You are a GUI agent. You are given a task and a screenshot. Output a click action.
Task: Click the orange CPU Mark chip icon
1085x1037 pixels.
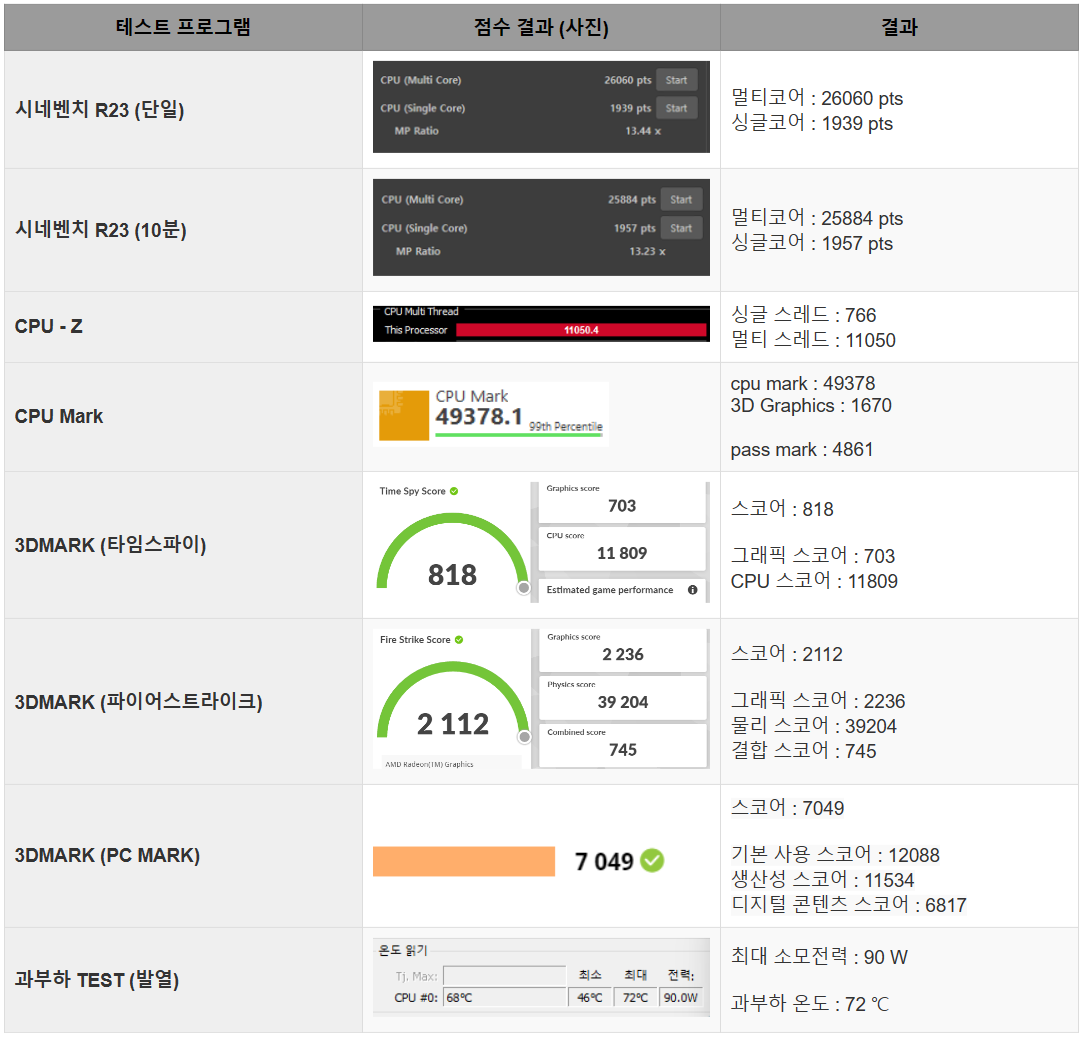pos(403,415)
